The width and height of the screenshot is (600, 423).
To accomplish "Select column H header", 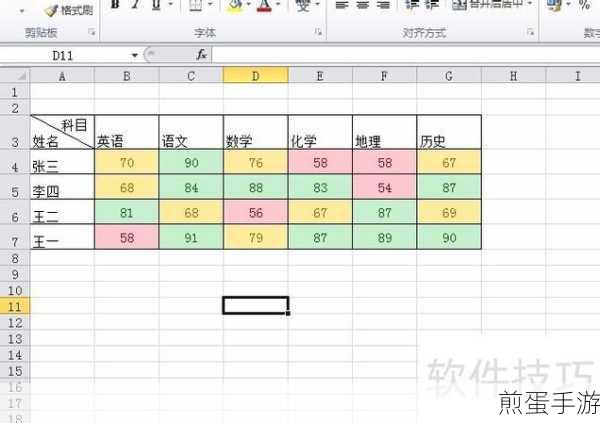I will [514, 76].
